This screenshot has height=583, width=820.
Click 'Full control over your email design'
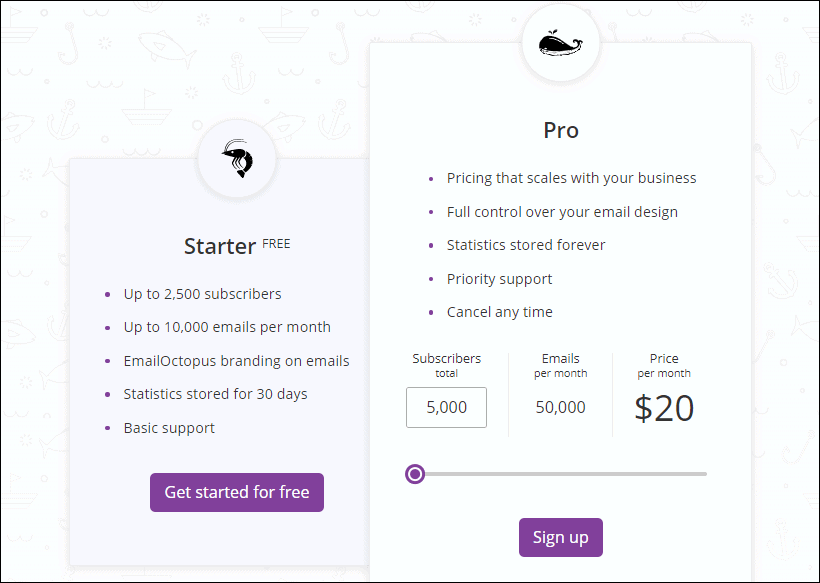coord(562,212)
